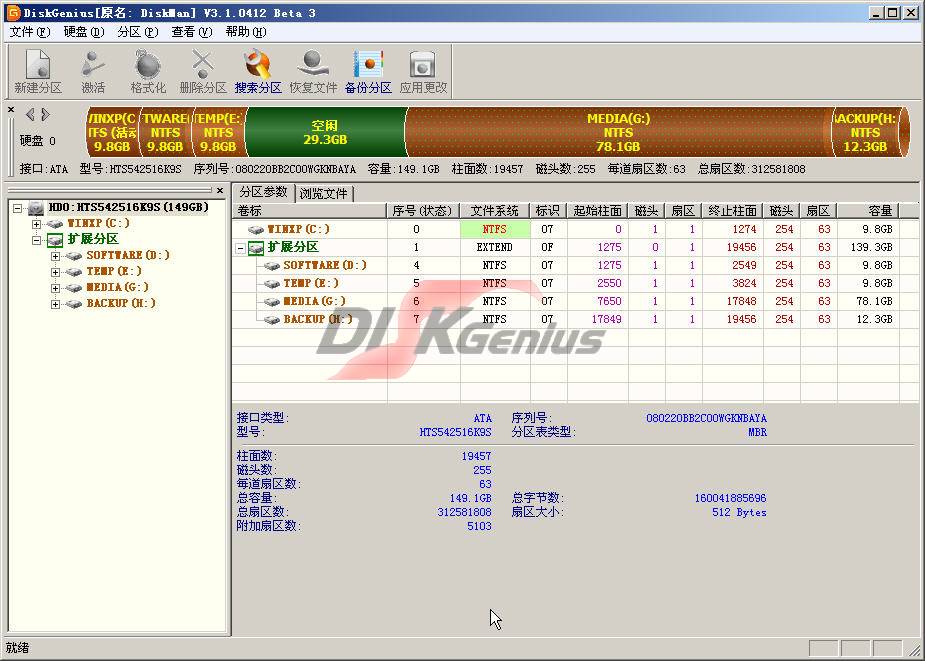
Task: Expand the SOFTWARE (D:) node in tree
Action: (55, 256)
